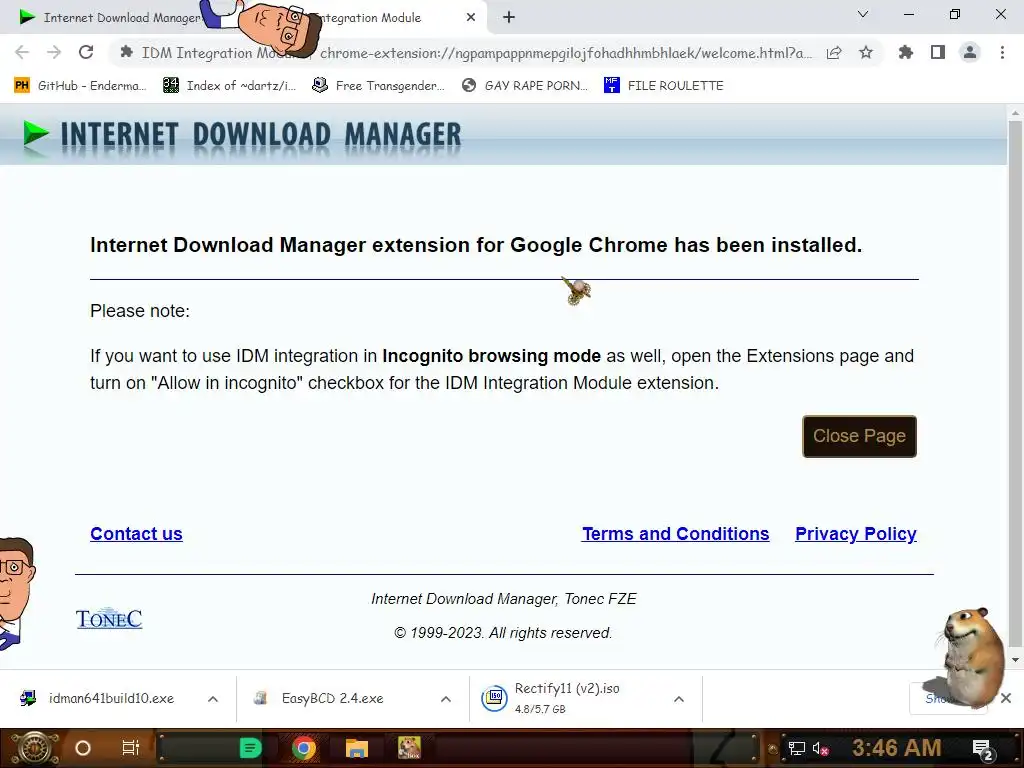Click the extension puzzle icon in address bar
This screenshot has width=1024, height=768.
click(127, 52)
